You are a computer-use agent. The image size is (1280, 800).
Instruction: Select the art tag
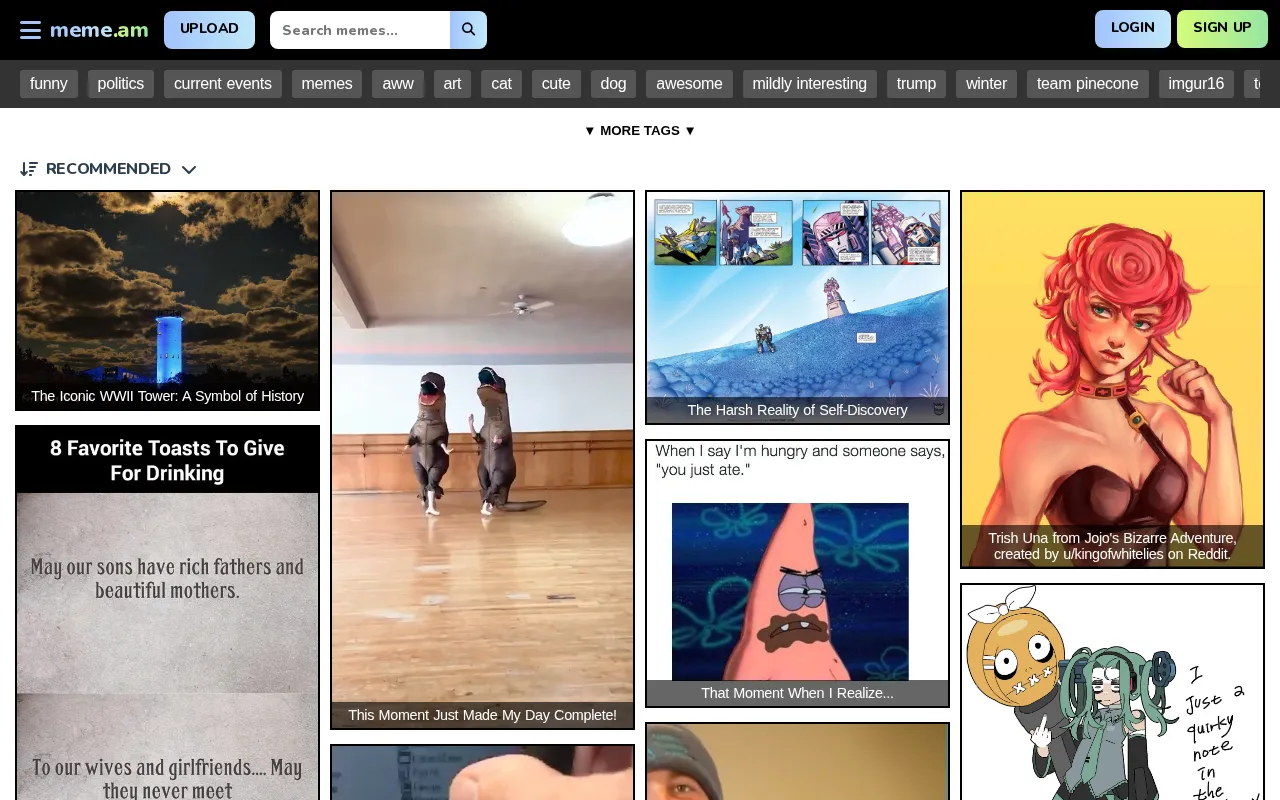[x=452, y=84]
